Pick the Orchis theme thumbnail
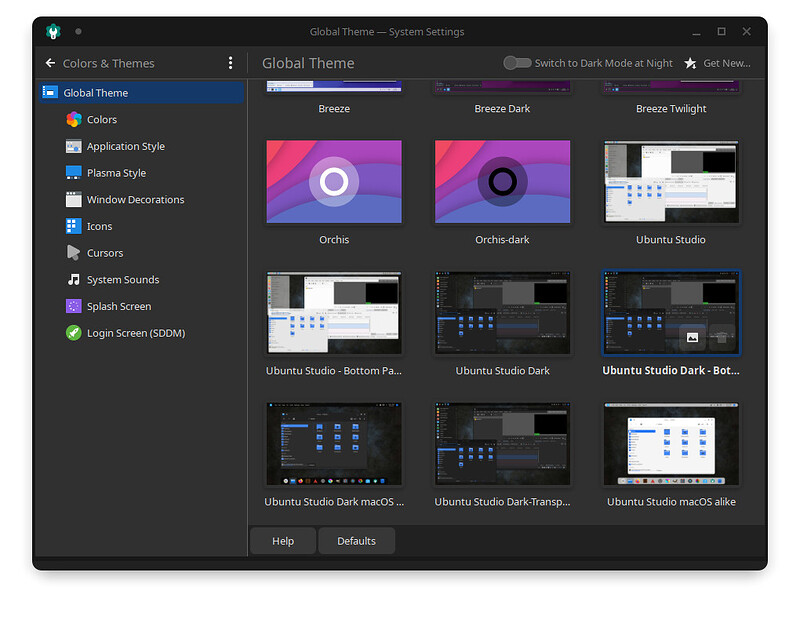This screenshot has width=800, height=626. coord(334,182)
